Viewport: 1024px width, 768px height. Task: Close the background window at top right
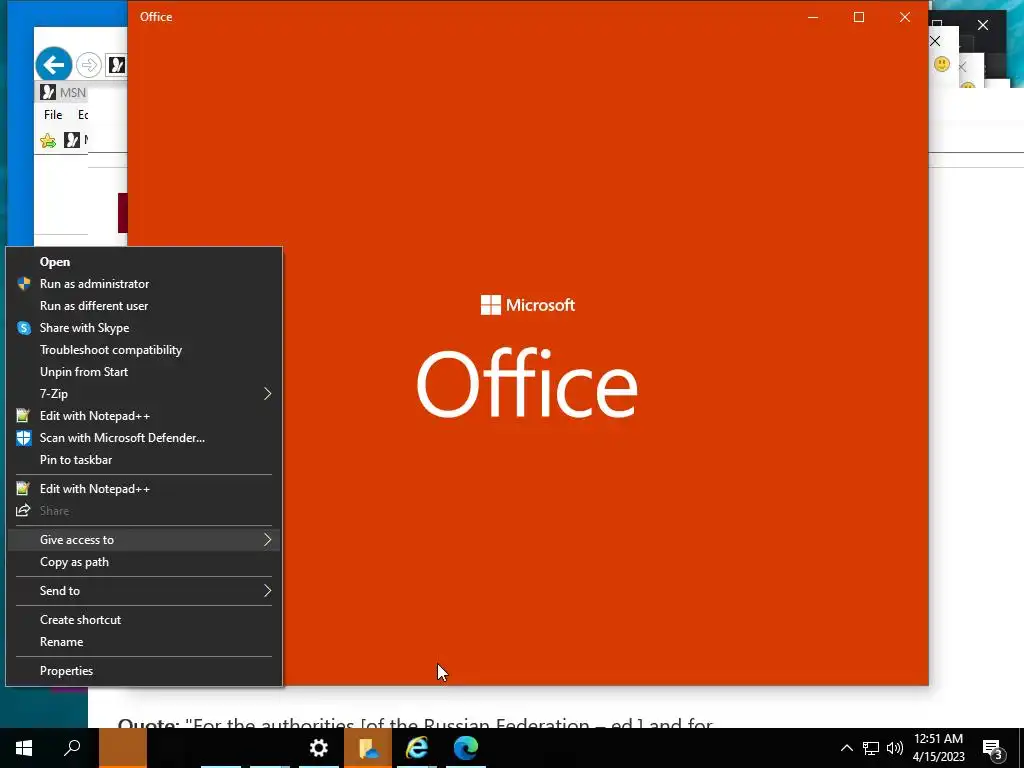(x=983, y=25)
